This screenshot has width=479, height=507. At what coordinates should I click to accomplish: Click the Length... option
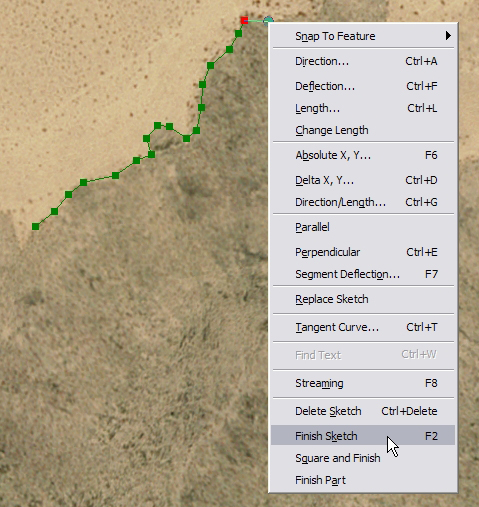point(363,108)
